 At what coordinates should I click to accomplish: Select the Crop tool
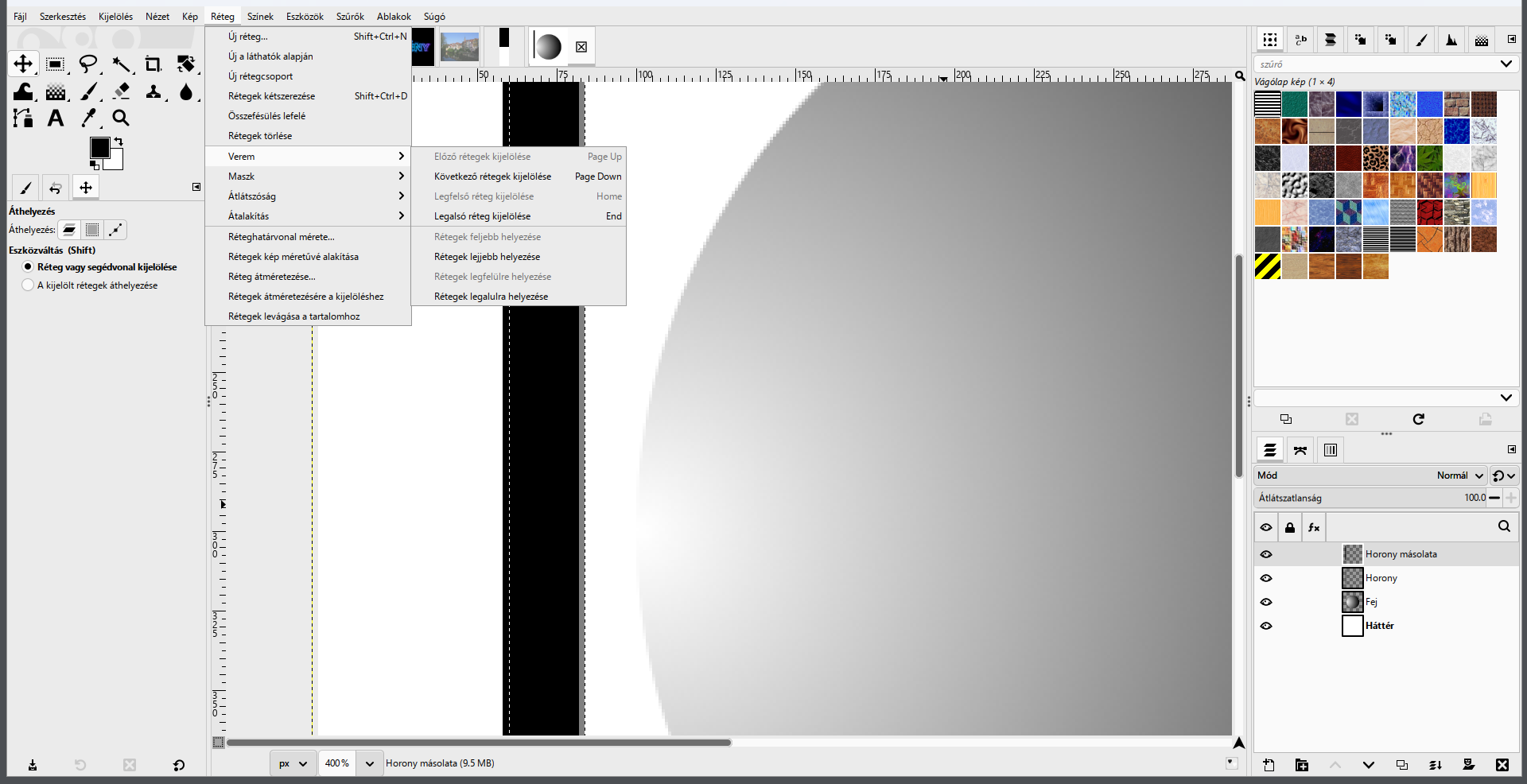pos(153,64)
